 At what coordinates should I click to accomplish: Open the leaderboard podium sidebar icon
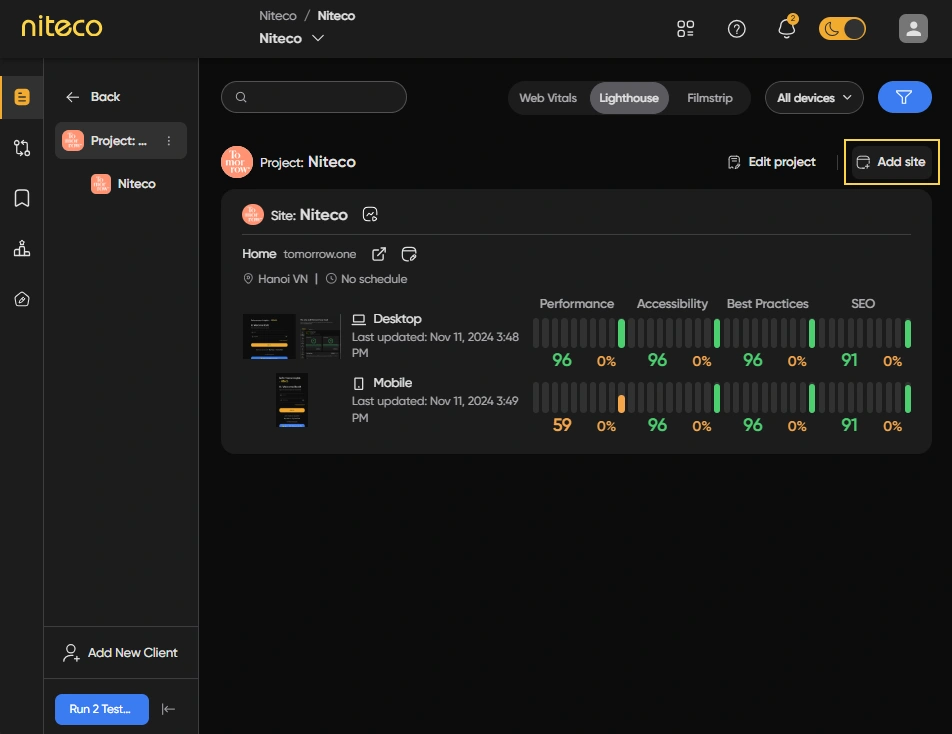pyautogui.click(x=22, y=248)
